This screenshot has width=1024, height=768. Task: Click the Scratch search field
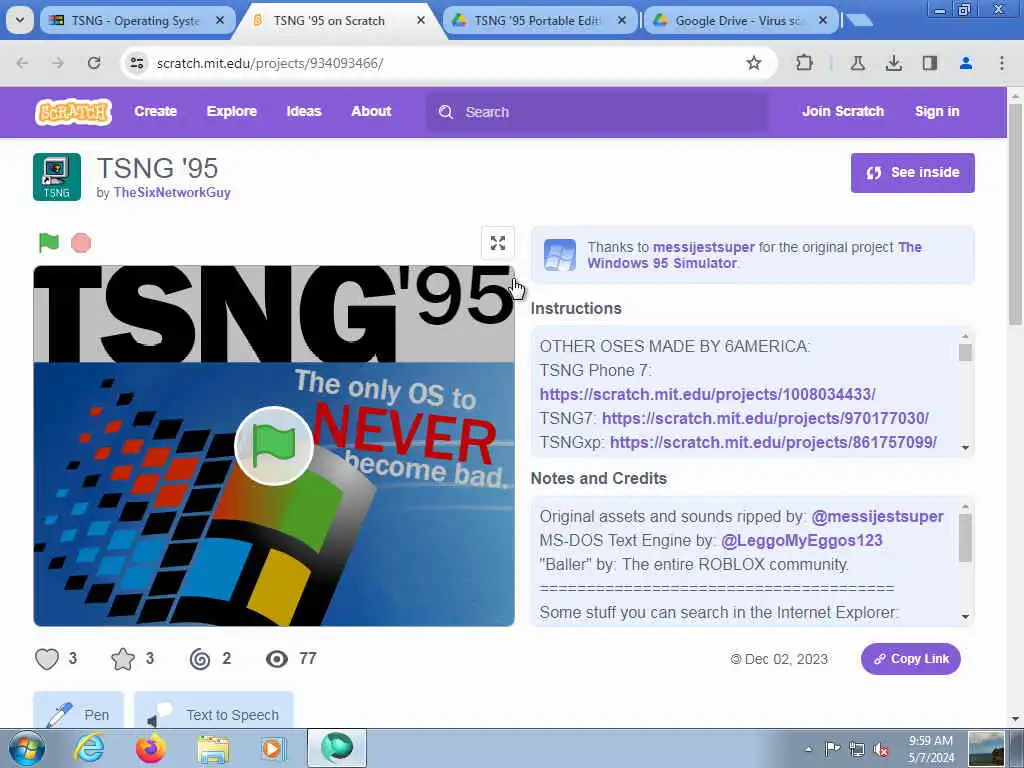click(597, 112)
